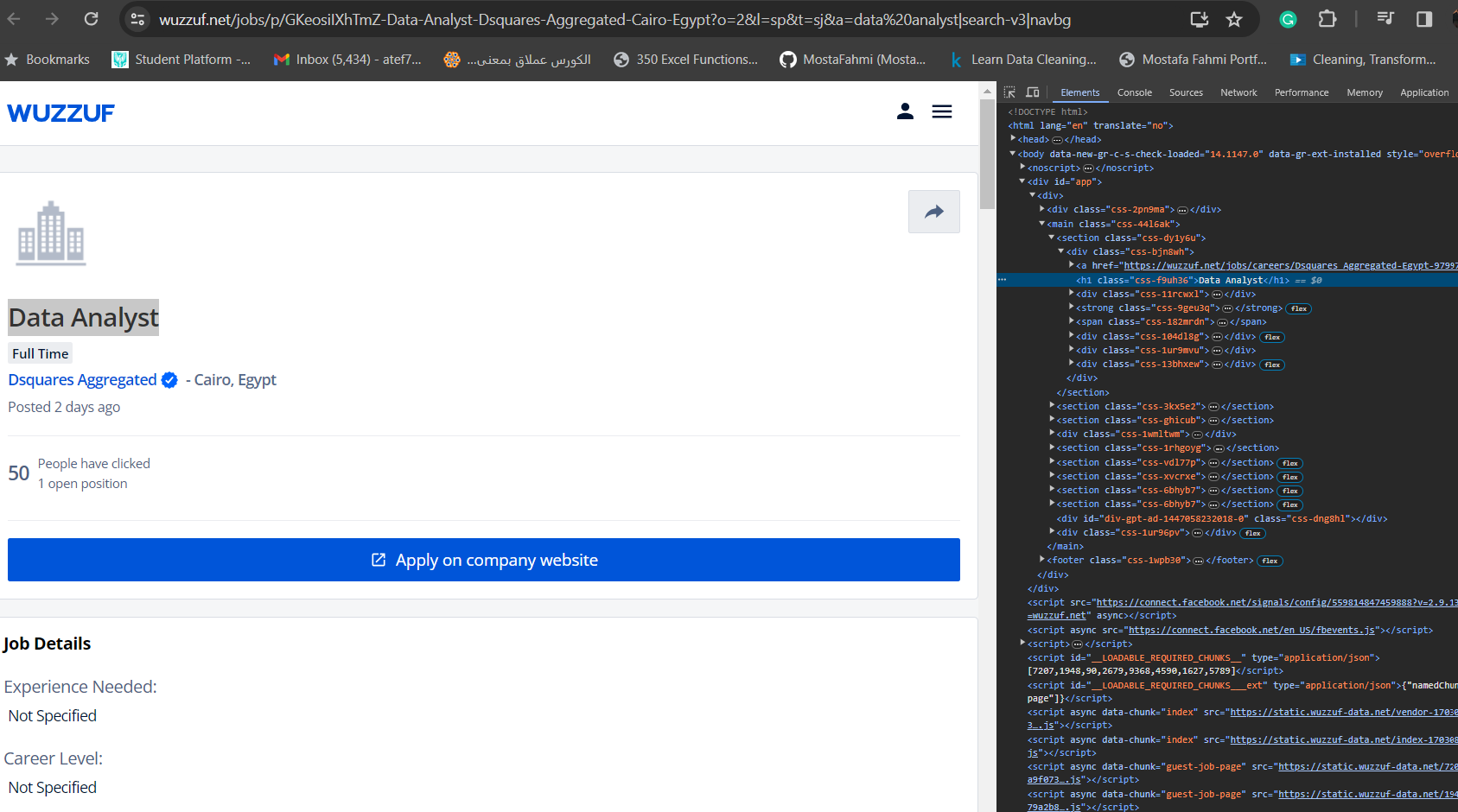Screen dimensions: 1458x812
Task: Click flex badge on strong css-9geu3q
Action: click(1299, 308)
